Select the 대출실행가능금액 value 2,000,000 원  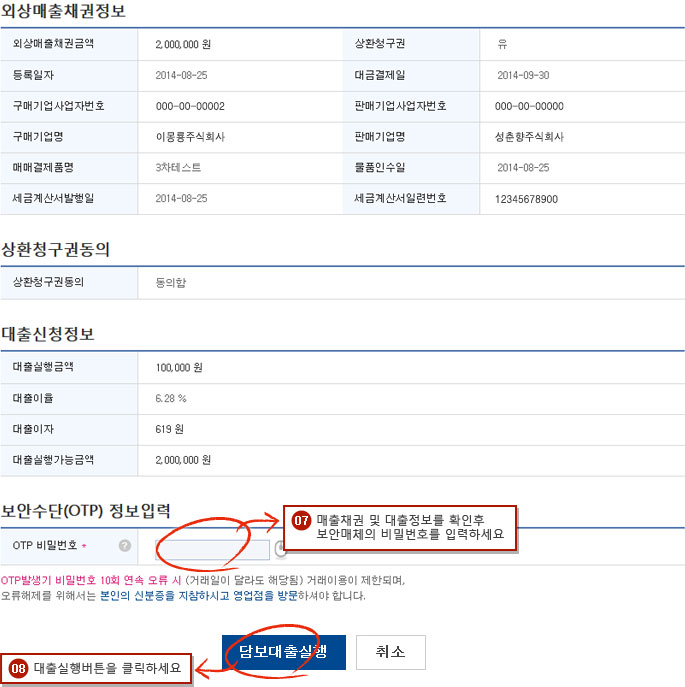[183, 460]
